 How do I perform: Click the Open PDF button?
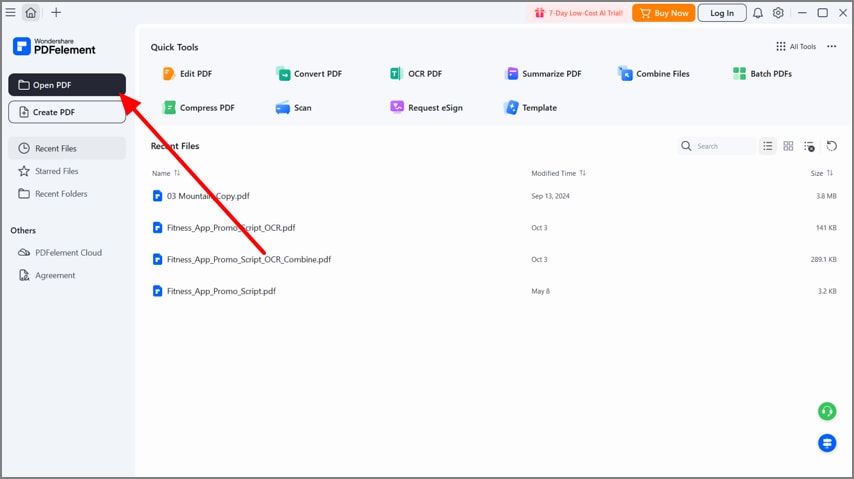point(67,85)
